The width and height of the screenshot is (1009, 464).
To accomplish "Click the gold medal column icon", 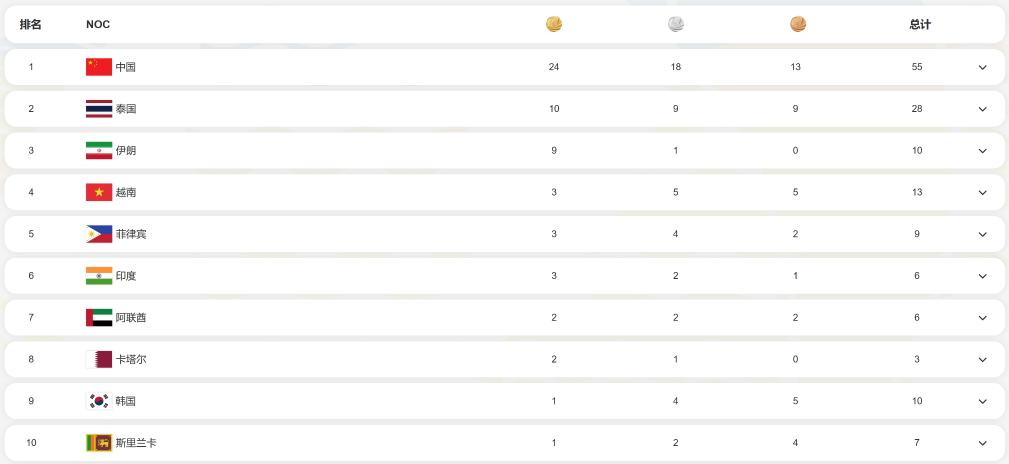I will (554, 24).
